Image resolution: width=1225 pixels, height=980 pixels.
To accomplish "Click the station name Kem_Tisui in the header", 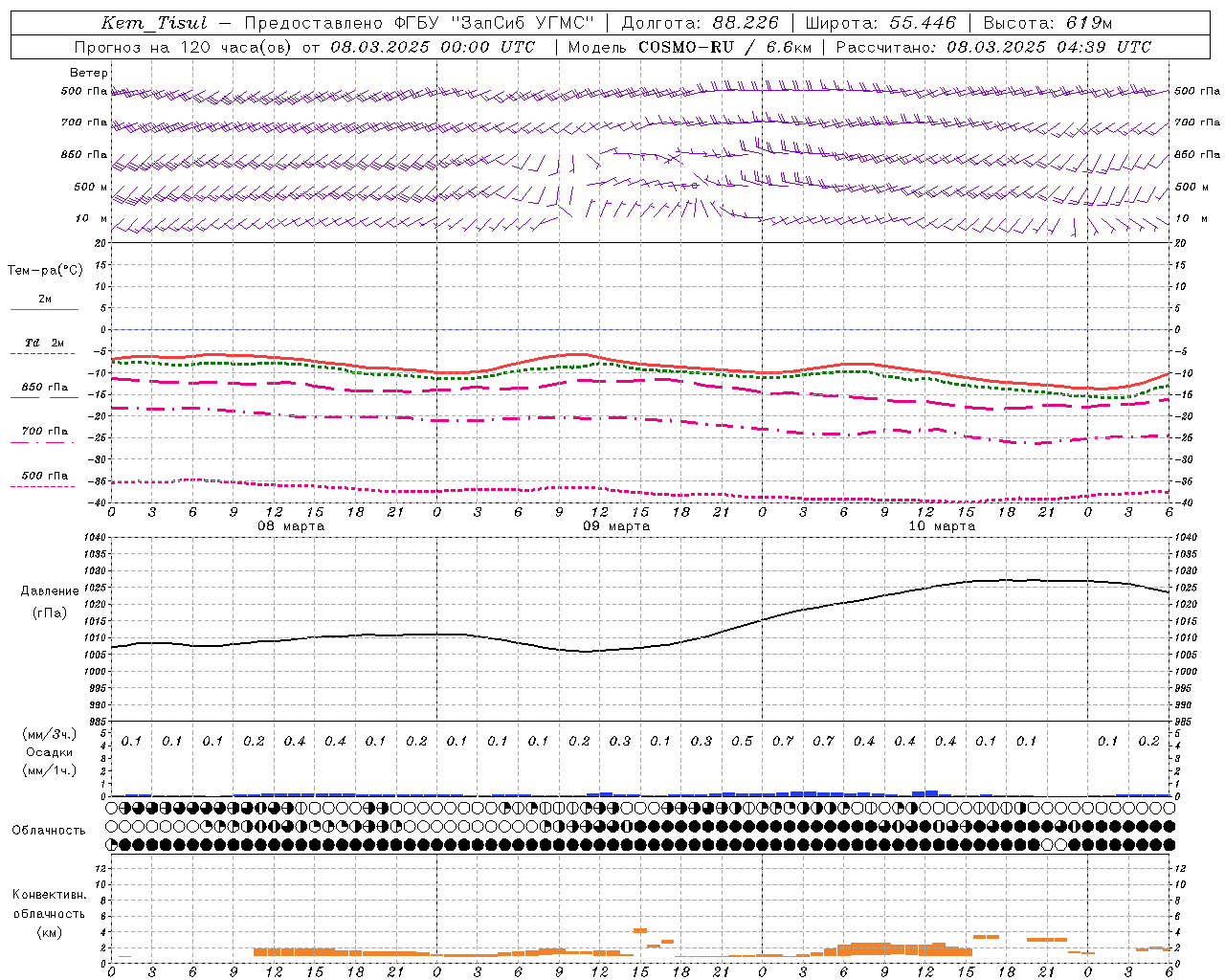I will click(x=154, y=23).
